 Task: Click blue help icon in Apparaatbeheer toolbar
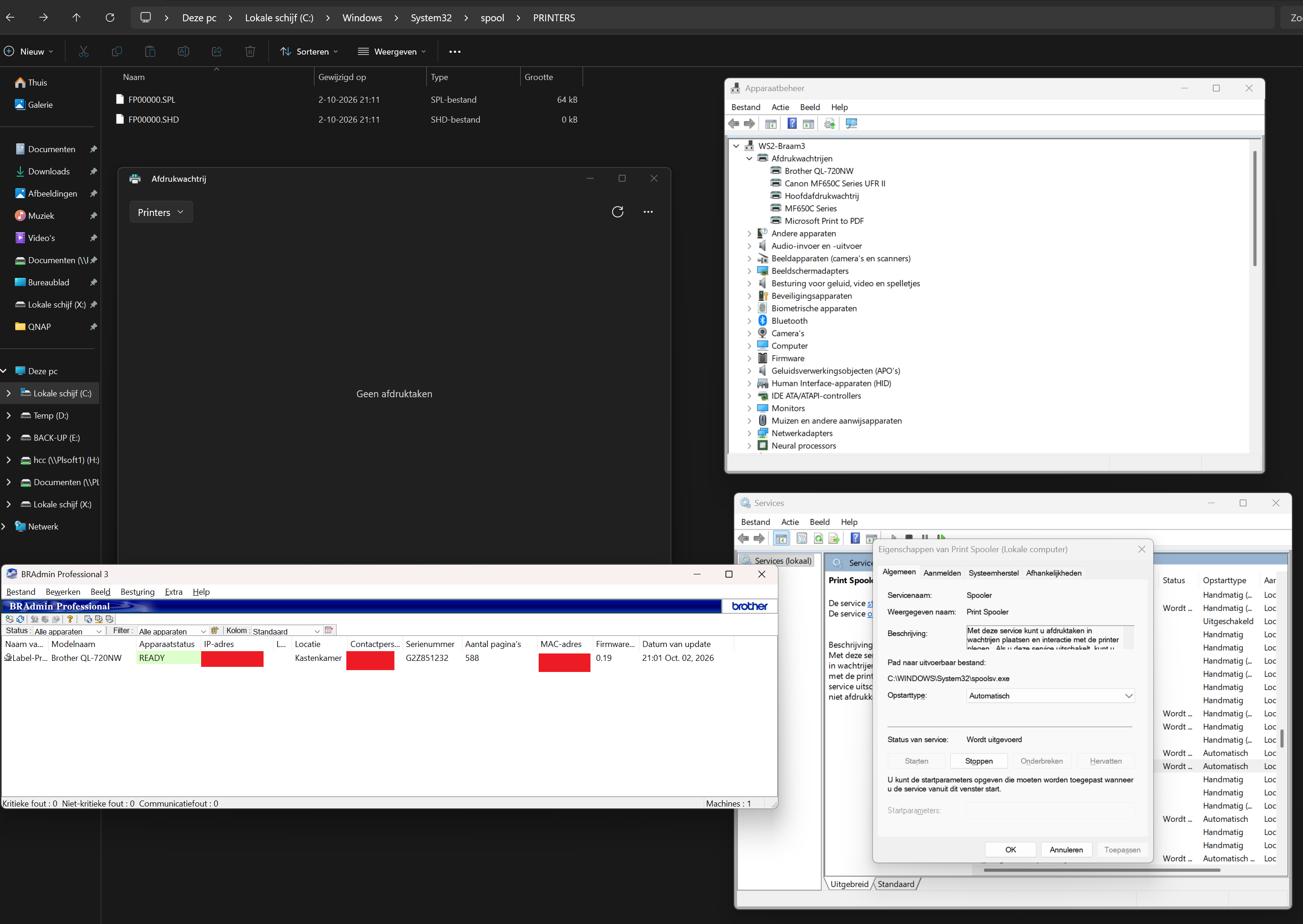(x=792, y=123)
